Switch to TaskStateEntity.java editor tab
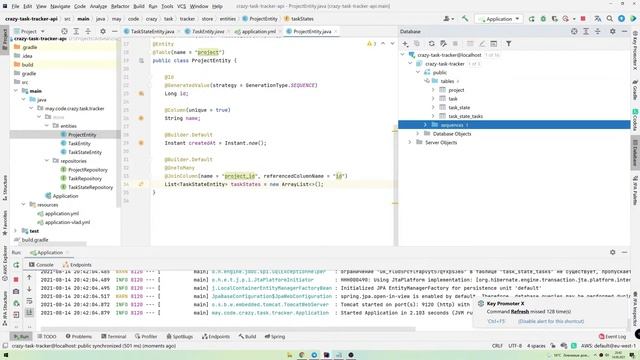This screenshot has height=360, width=640. (152, 31)
